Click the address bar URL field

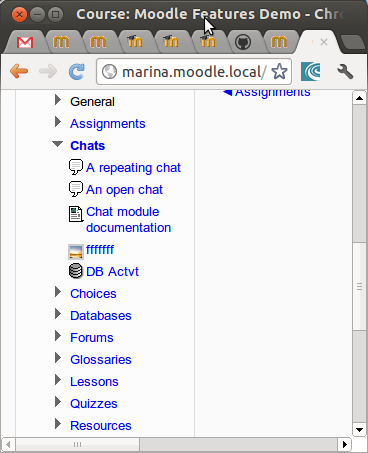194,72
